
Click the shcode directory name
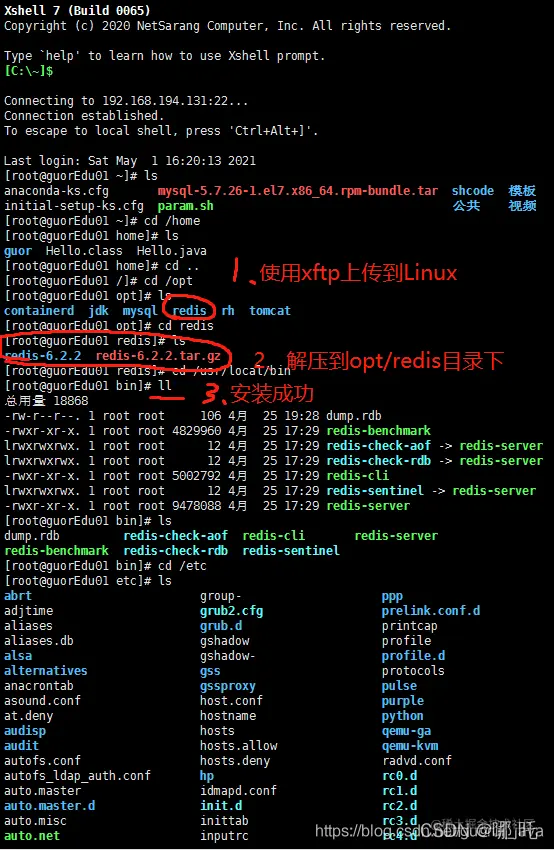(x=473, y=191)
